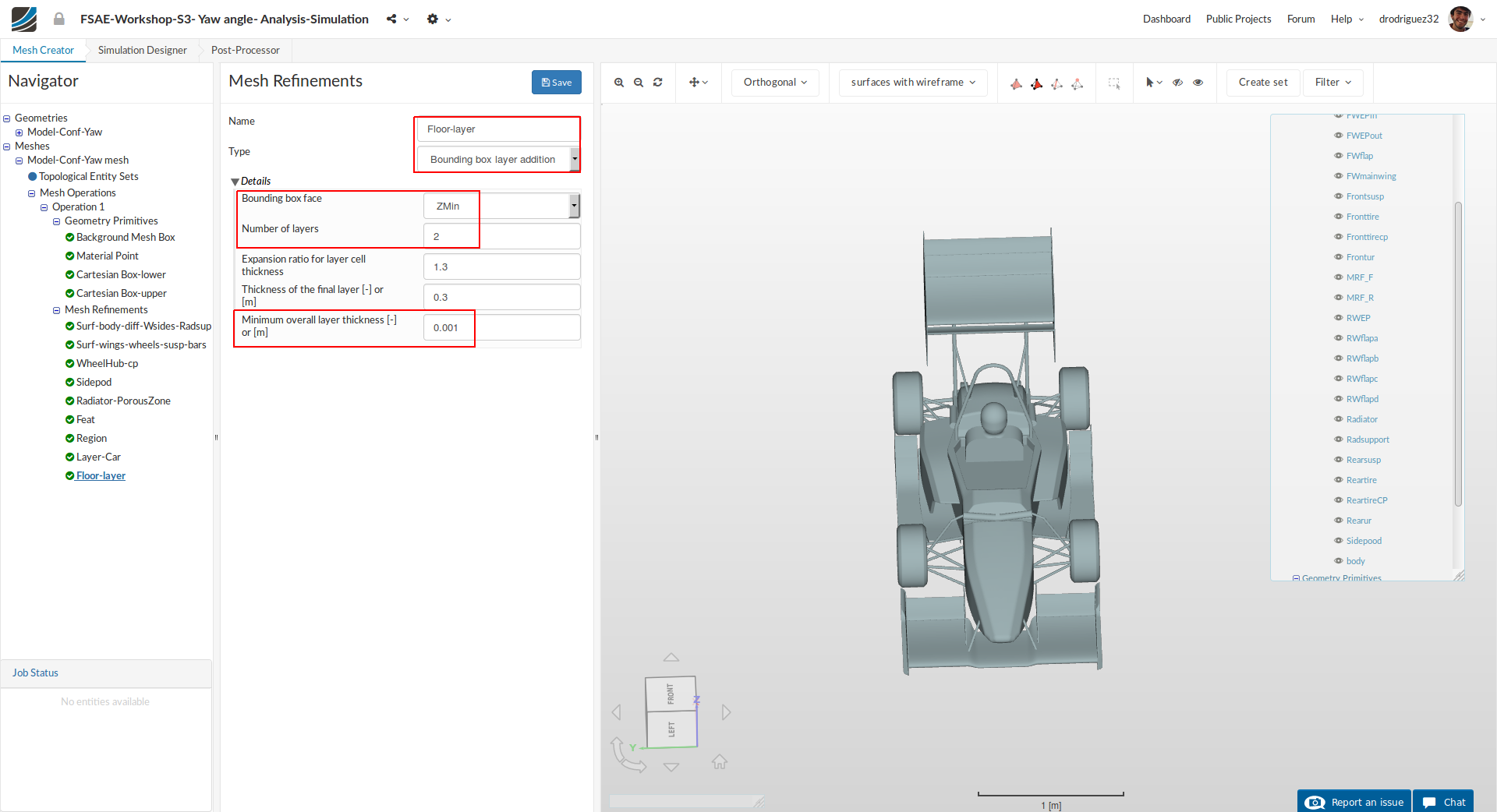This screenshot has width=1497, height=812.
Task: Open the surfaces with wireframe render dropdown
Action: click(912, 83)
